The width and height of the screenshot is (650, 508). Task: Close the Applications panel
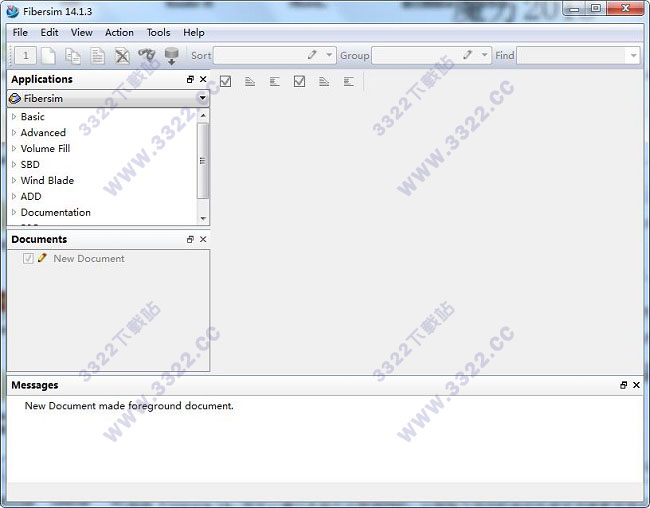[203, 79]
